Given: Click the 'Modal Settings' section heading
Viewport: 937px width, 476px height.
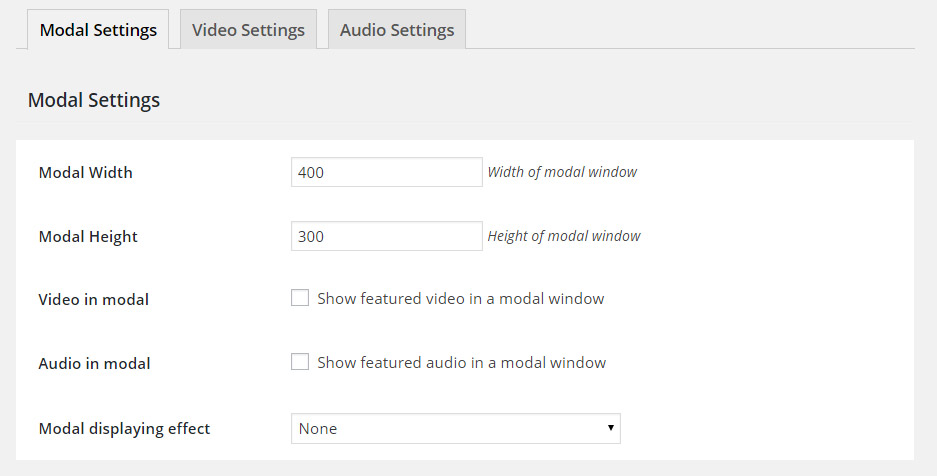Looking at the screenshot, I should (93, 100).
